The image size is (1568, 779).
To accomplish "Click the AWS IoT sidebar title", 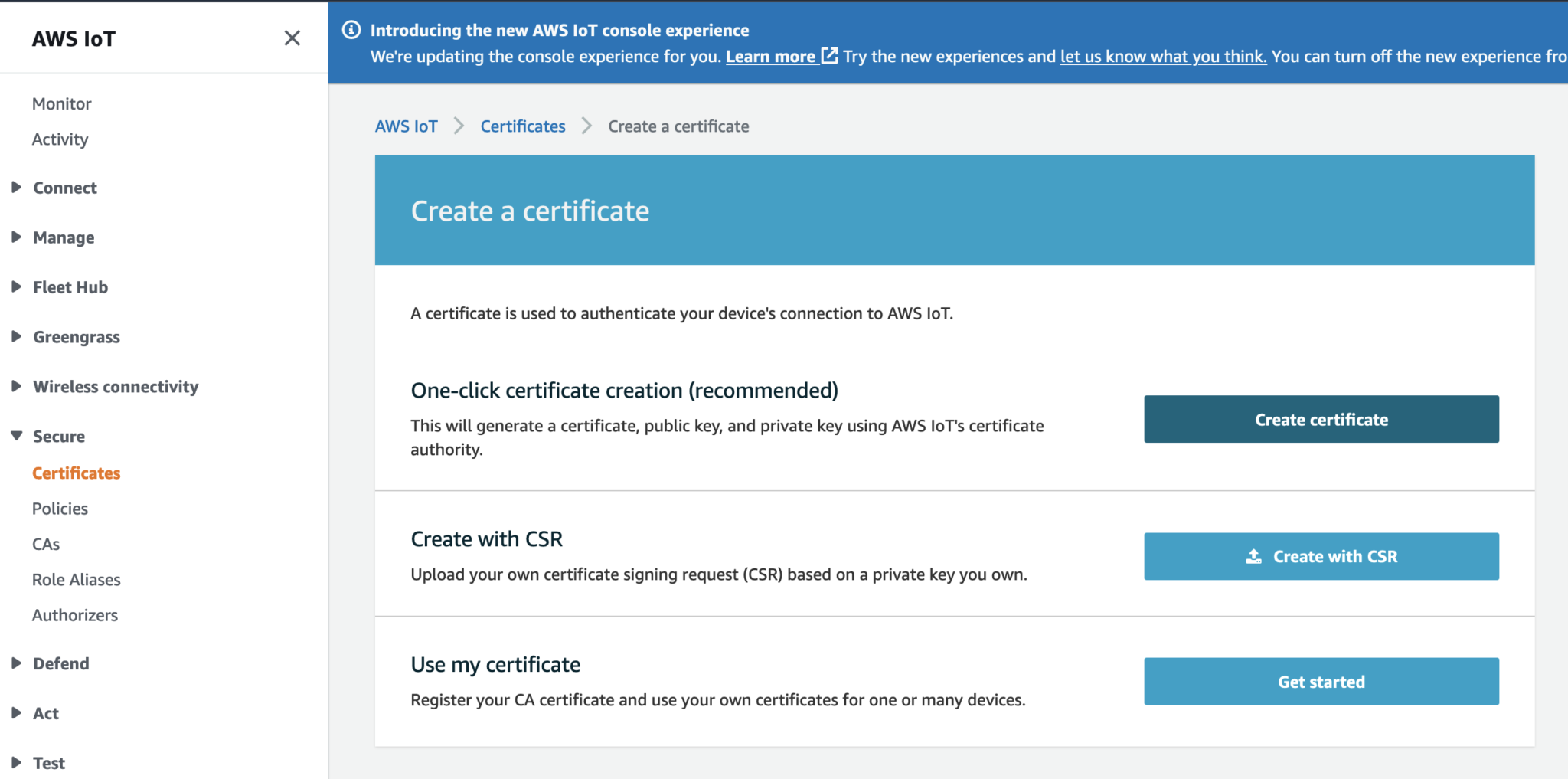I will [x=73, y=38].
